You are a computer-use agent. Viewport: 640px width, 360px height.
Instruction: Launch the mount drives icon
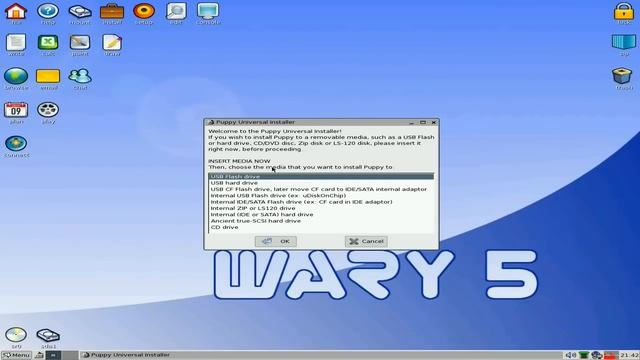pyautogui.click(x=80, y=11)
